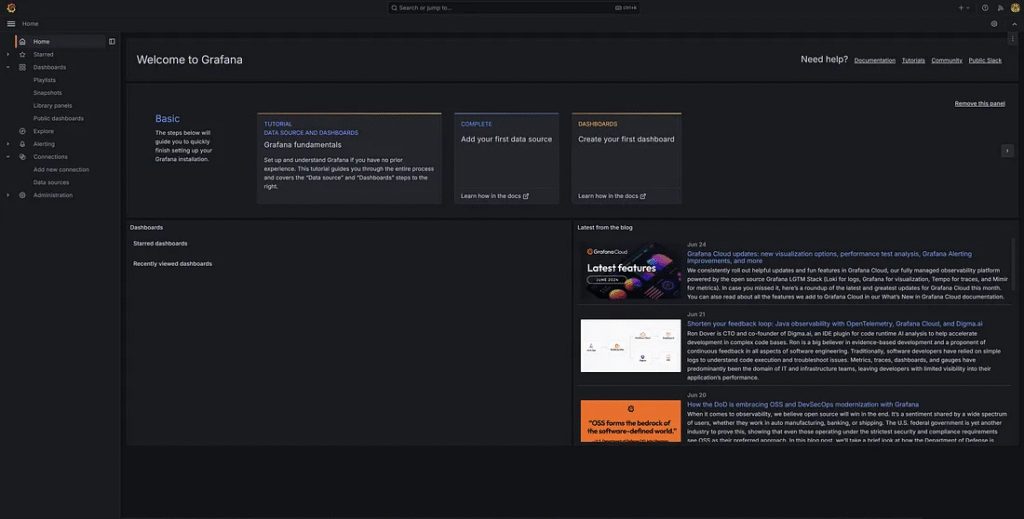The image size is (1024, 519).
Task: Open Data sources in the sidebar
Action: click(51, 182)
